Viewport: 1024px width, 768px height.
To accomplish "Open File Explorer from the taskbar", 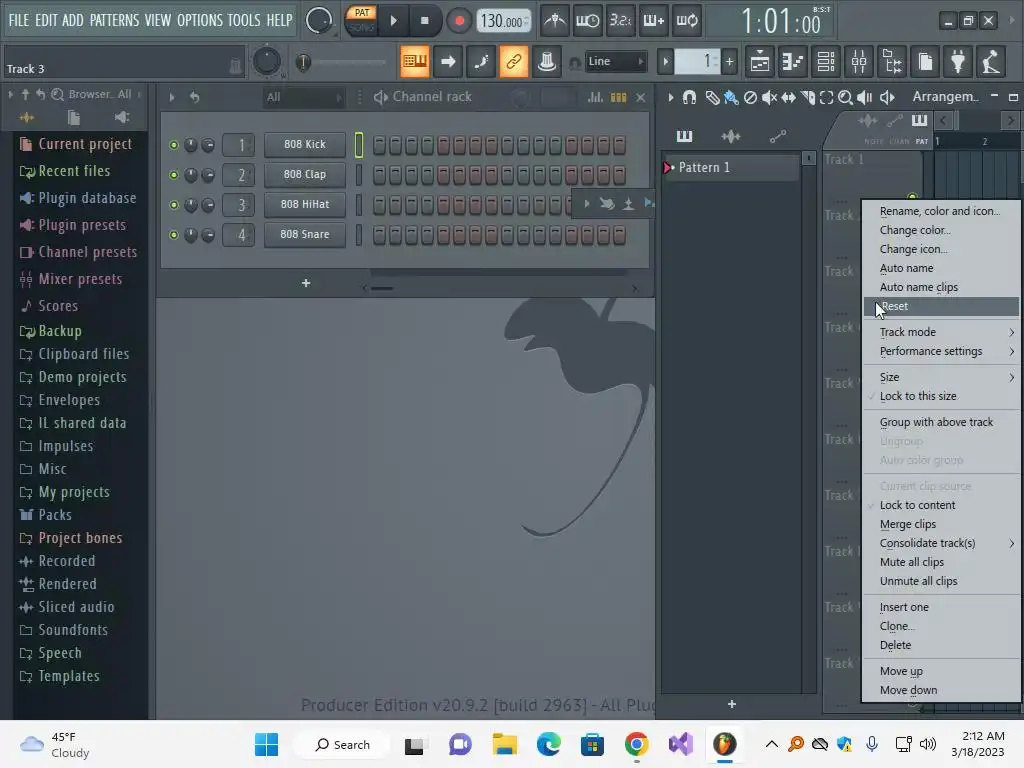I will [x=504, y=744].
